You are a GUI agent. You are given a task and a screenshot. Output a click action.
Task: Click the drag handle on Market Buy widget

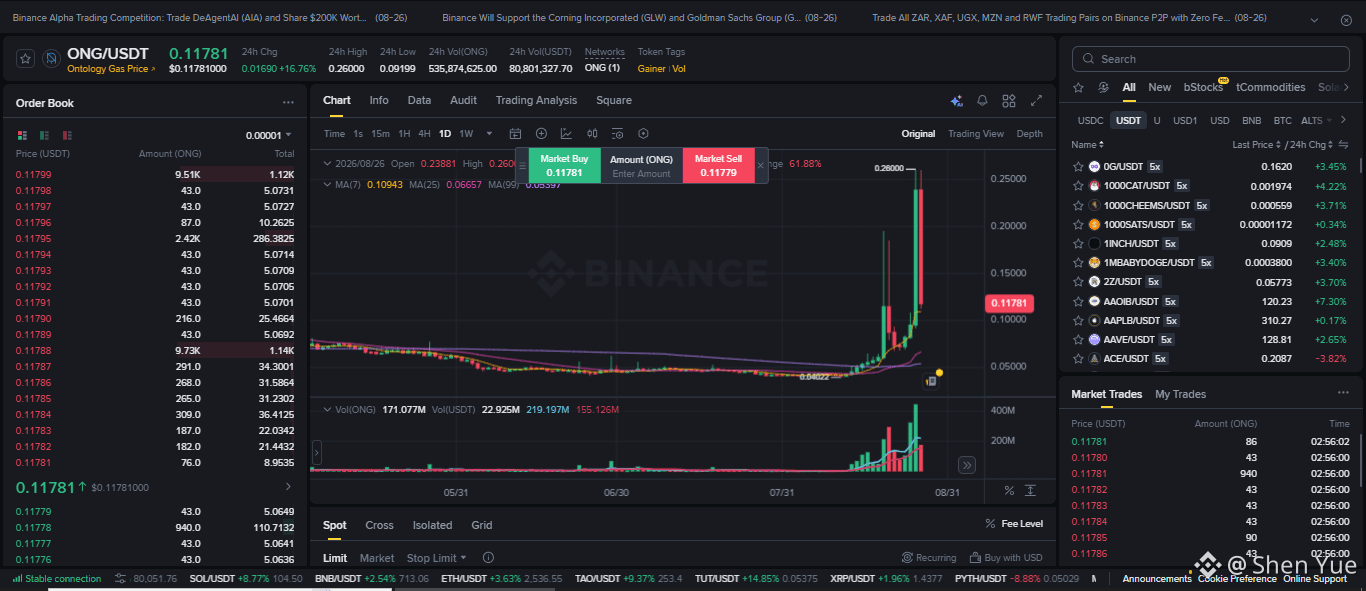521,165
